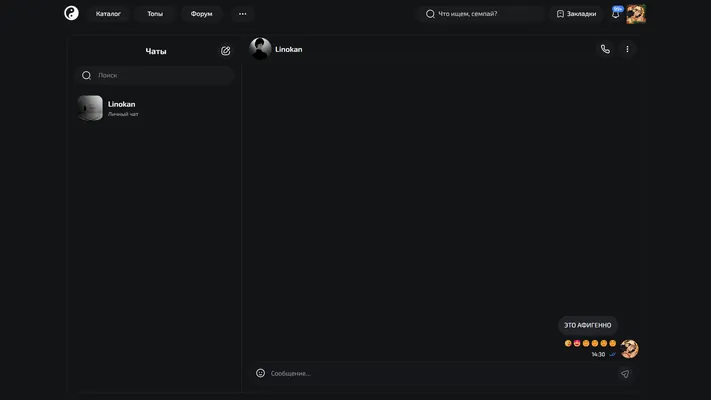711x400 pixels.
Task: Click the emoji message row
Action: tap(590, 343)
